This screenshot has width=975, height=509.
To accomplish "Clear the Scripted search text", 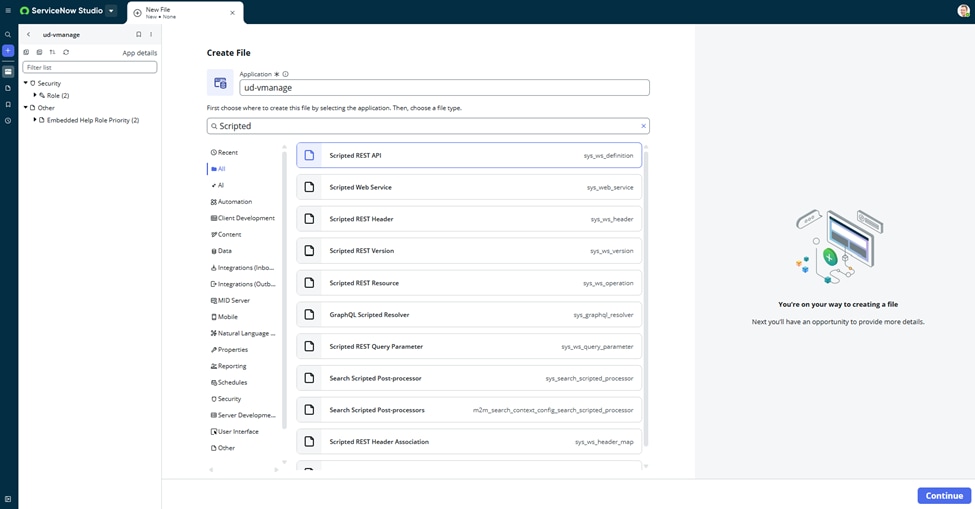I will [x=643, y=126].
